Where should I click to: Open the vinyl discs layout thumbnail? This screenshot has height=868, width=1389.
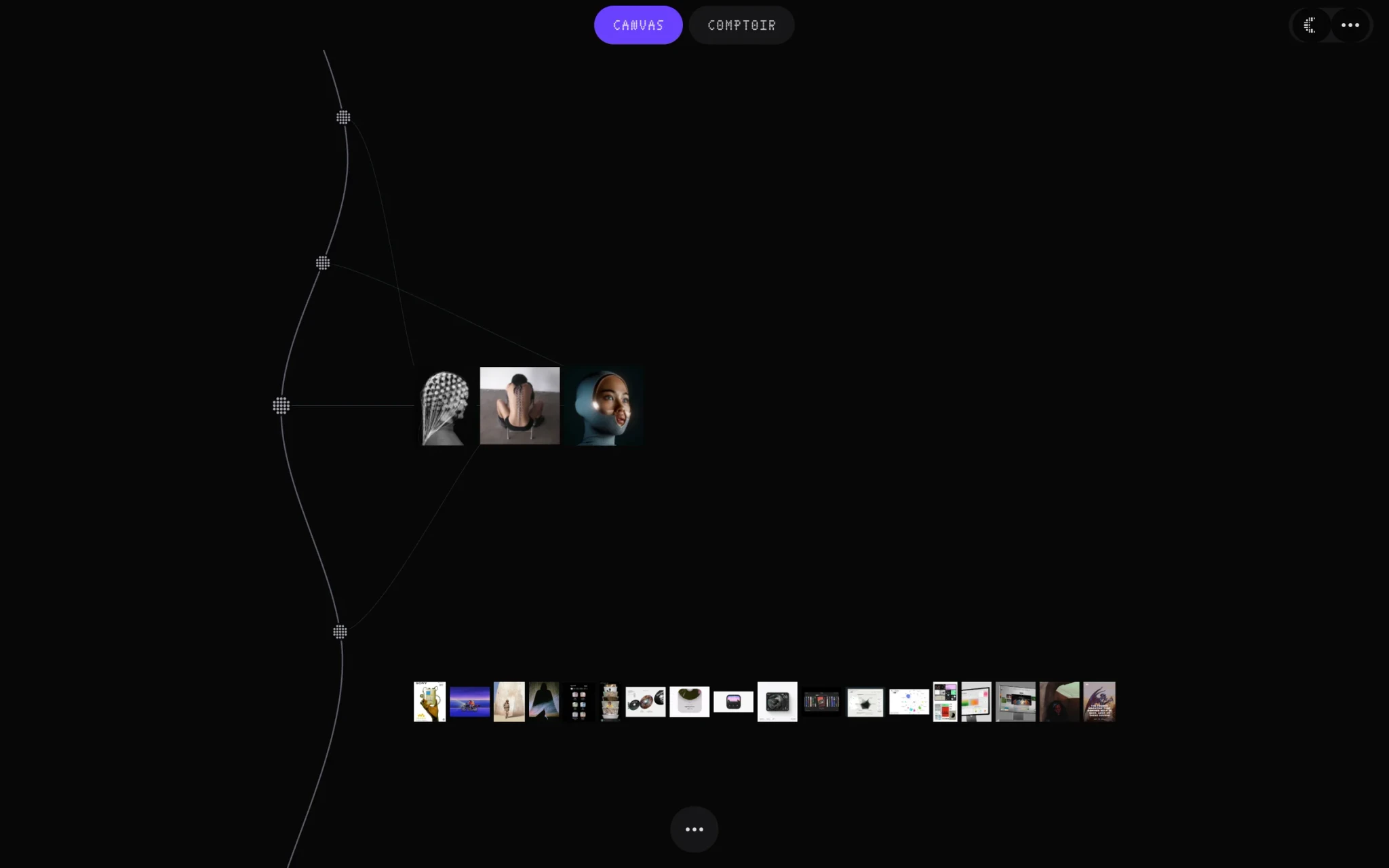point(646,702)
